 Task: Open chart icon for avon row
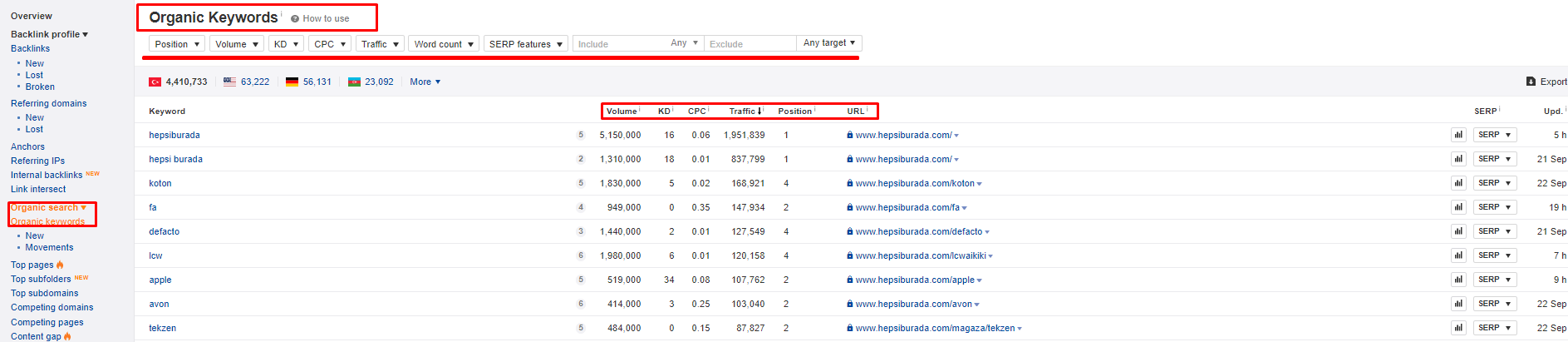(x=1458, y=304)
